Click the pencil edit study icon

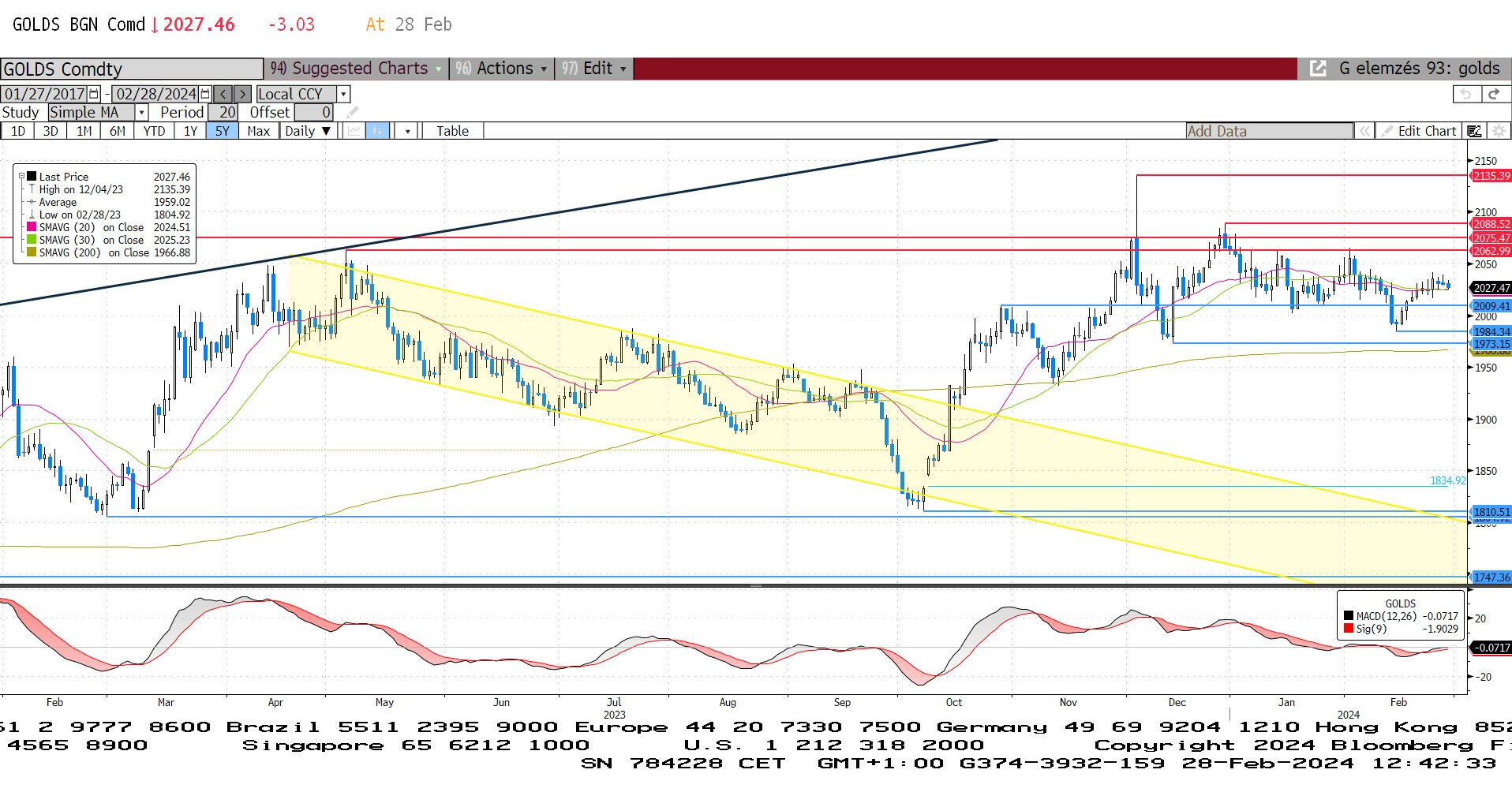tap(352, 113)
